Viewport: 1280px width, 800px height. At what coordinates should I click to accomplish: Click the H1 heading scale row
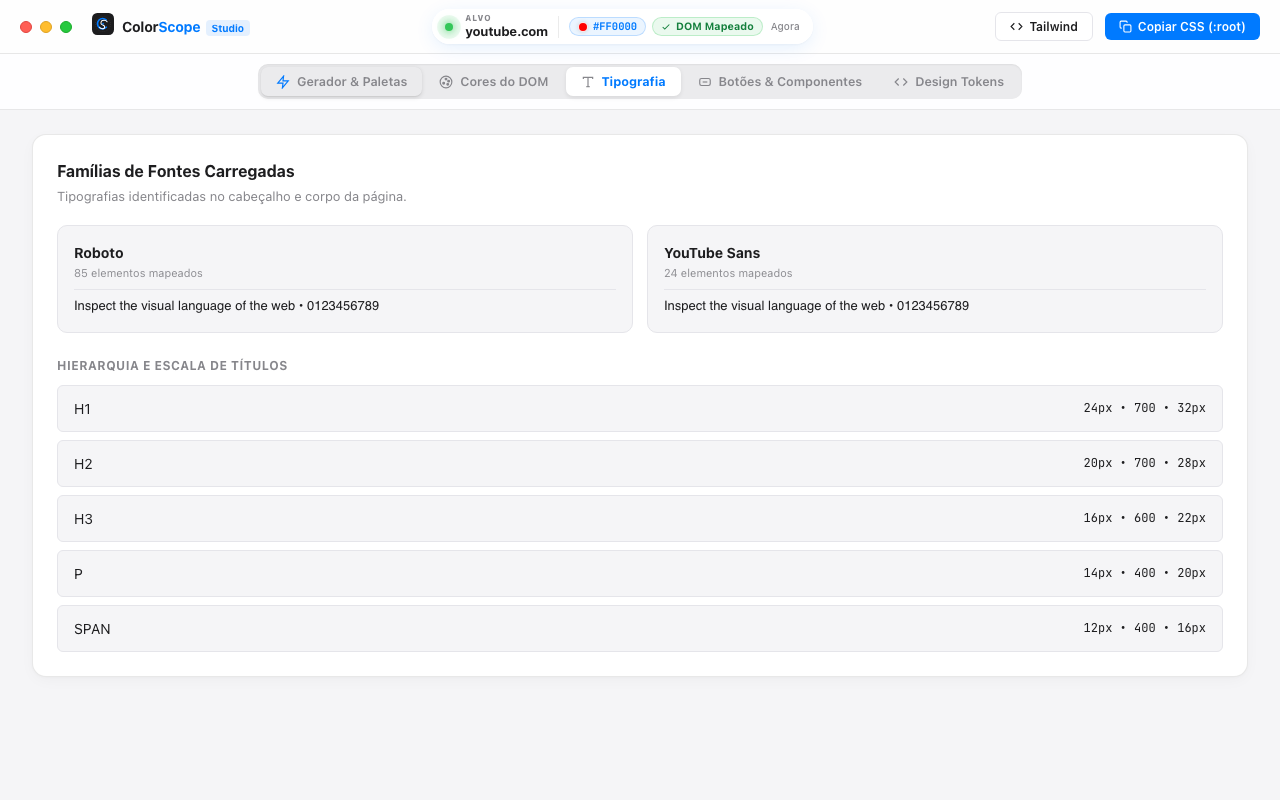(x=640, y=408)
